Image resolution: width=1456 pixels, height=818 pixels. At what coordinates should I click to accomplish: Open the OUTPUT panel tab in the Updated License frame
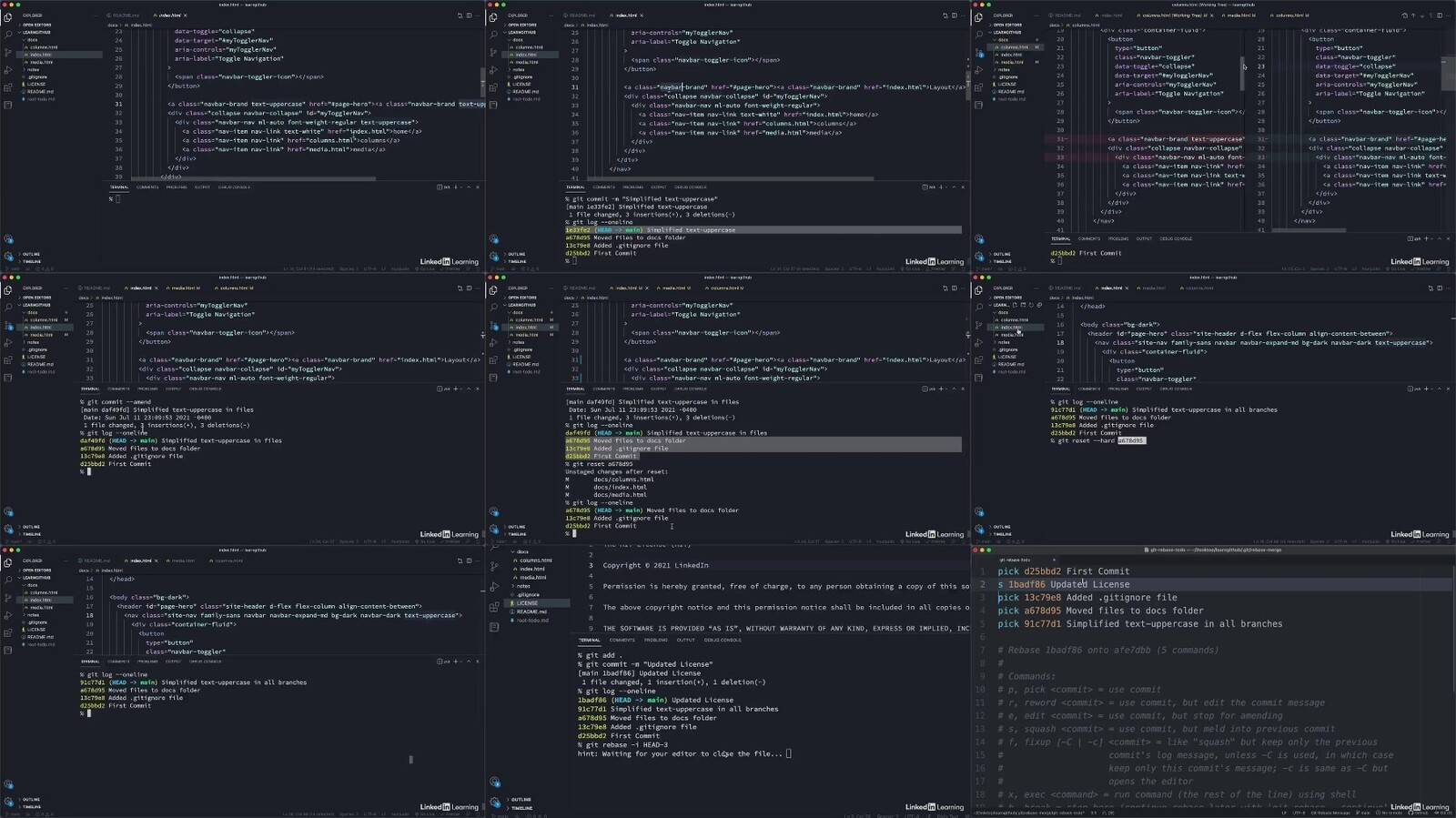[686, 641]
